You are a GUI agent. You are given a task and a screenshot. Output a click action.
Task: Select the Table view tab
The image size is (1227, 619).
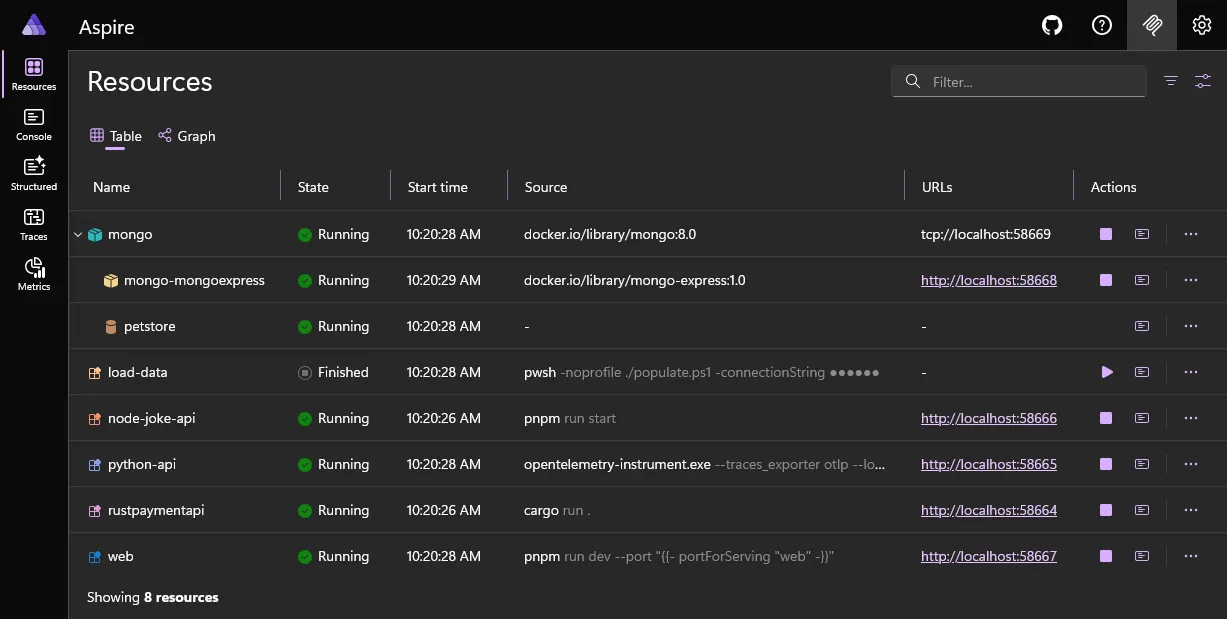[116, 136]
